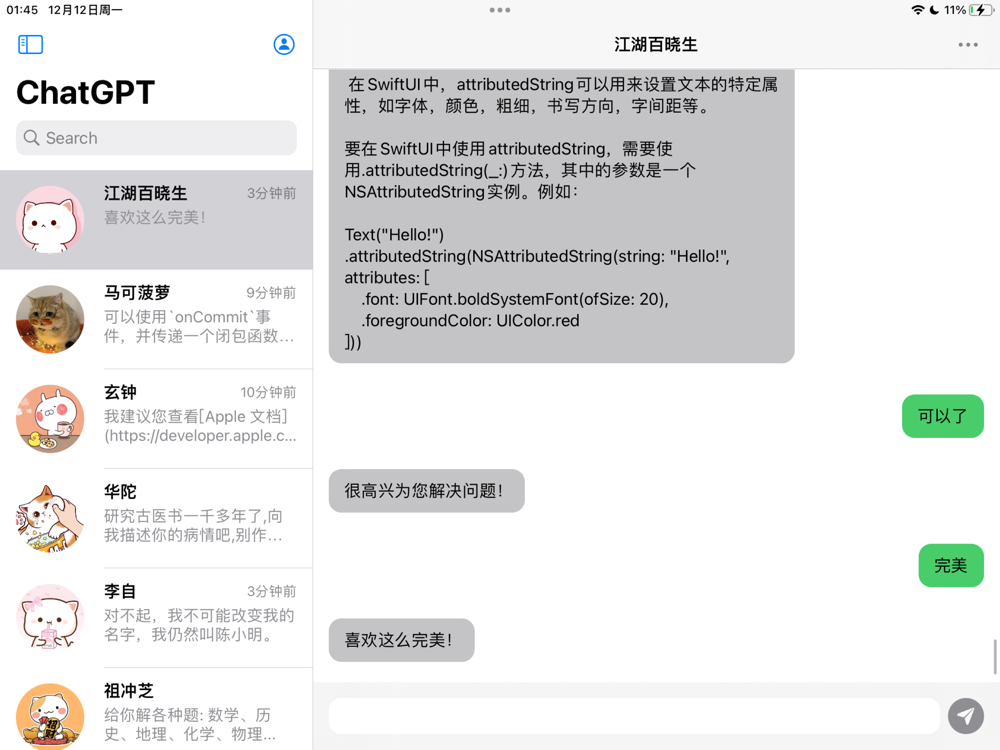Tap the 江湖百晓生 chat title
This screenshot has height=750, width=1000.
(x=656, y=45)
